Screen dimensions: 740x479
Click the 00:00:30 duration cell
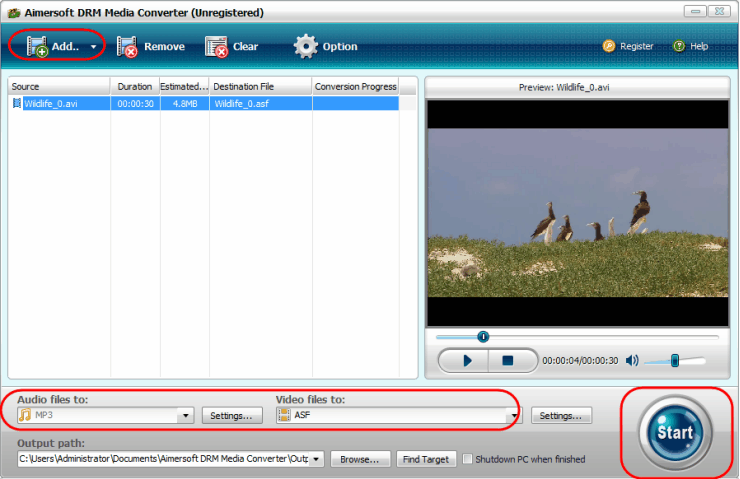pos(135,103)
